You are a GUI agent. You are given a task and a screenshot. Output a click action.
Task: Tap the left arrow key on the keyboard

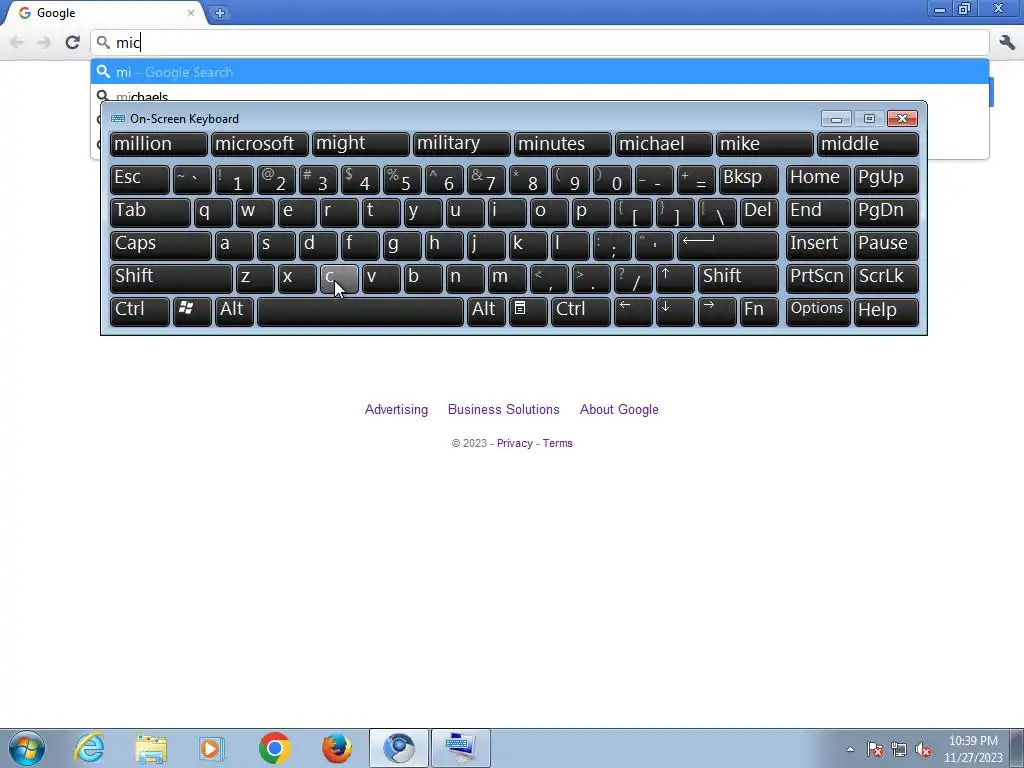click(x=633, y=312)
